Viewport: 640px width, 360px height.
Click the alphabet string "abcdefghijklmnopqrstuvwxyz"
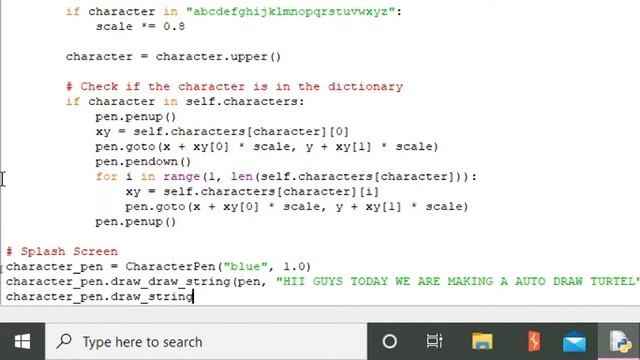click(290, 12)
